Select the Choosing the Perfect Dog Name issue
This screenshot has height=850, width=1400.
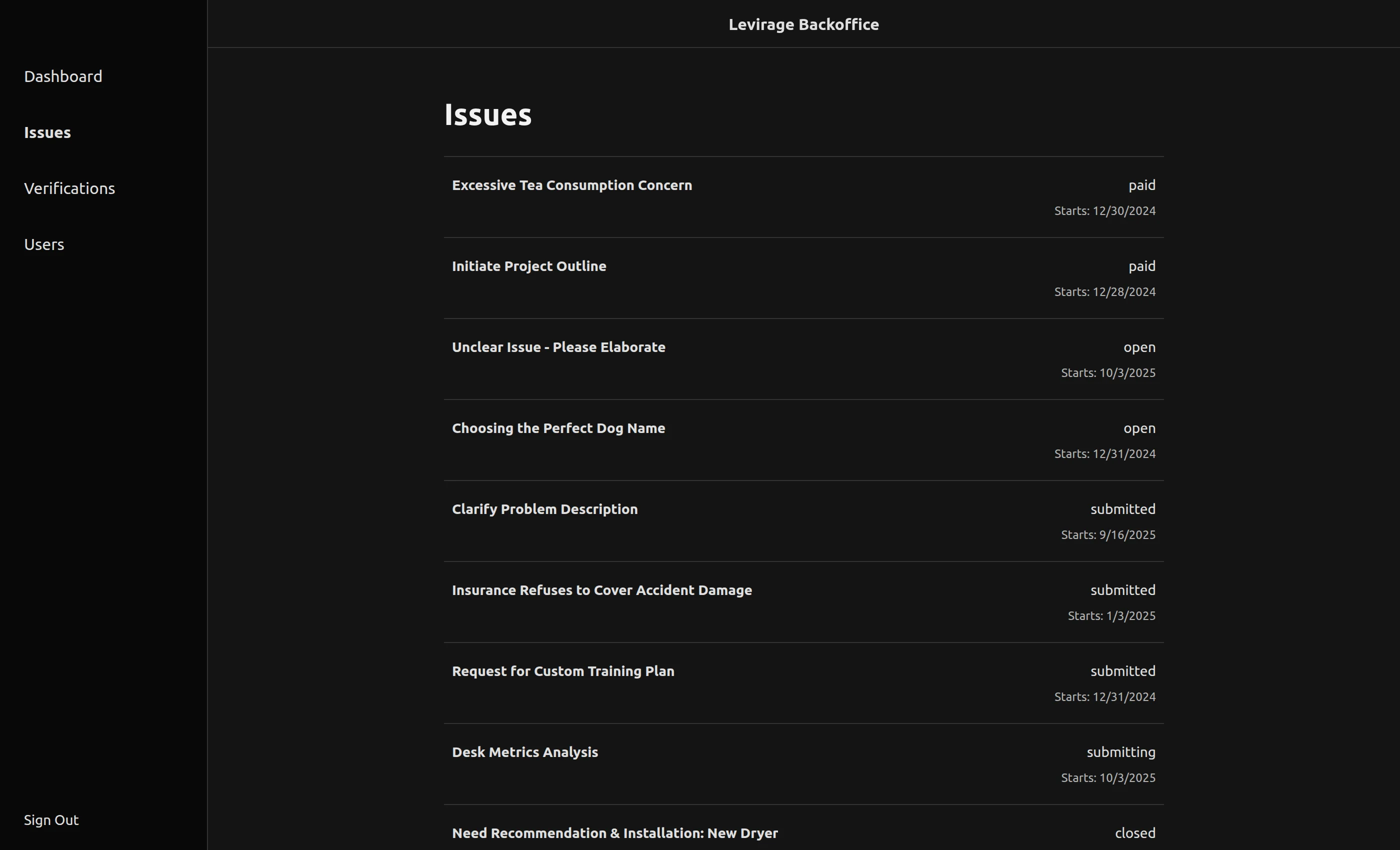558,428
